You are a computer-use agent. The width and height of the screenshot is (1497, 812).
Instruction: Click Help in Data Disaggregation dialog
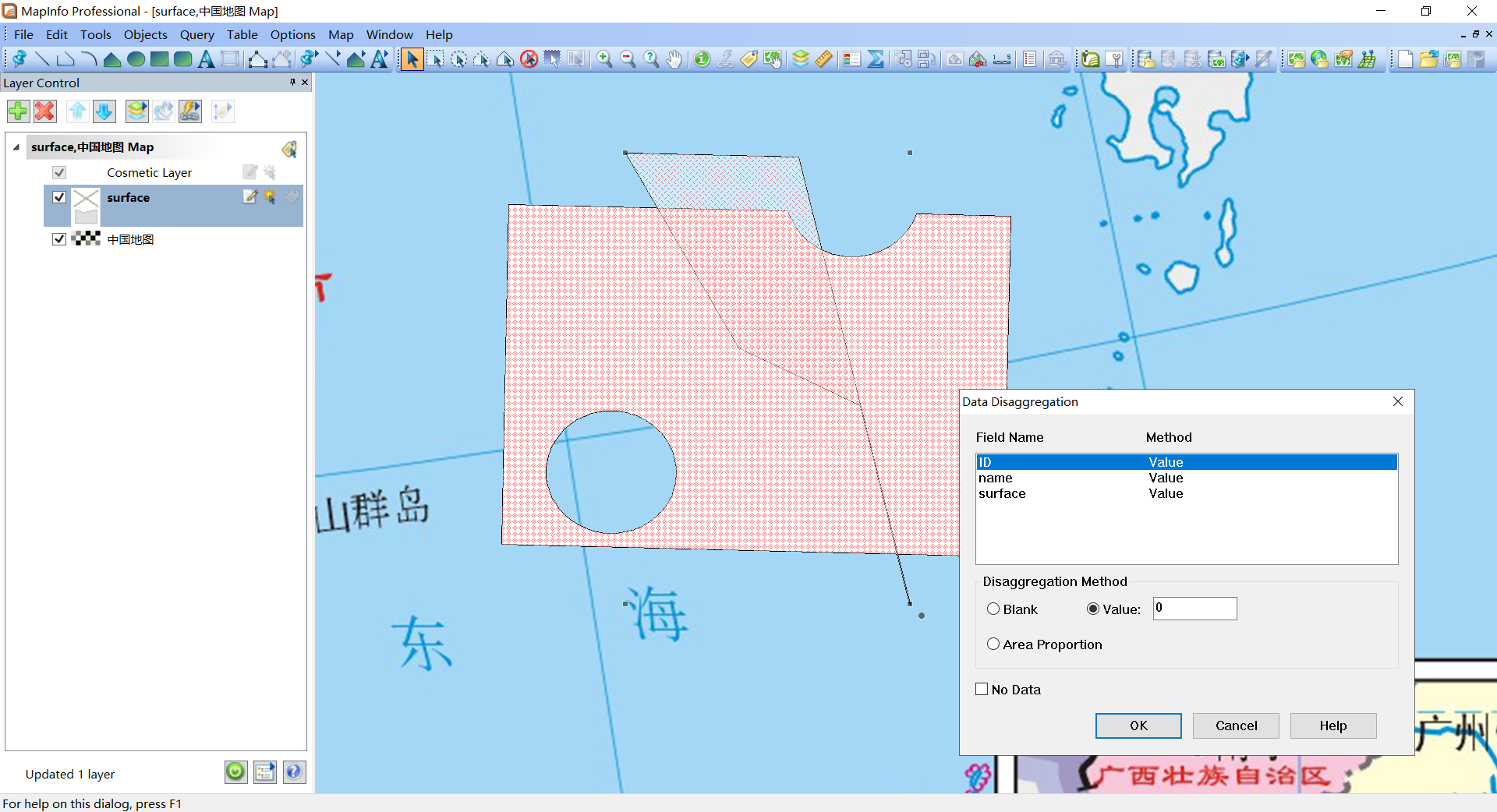[x=1333, y=726]
